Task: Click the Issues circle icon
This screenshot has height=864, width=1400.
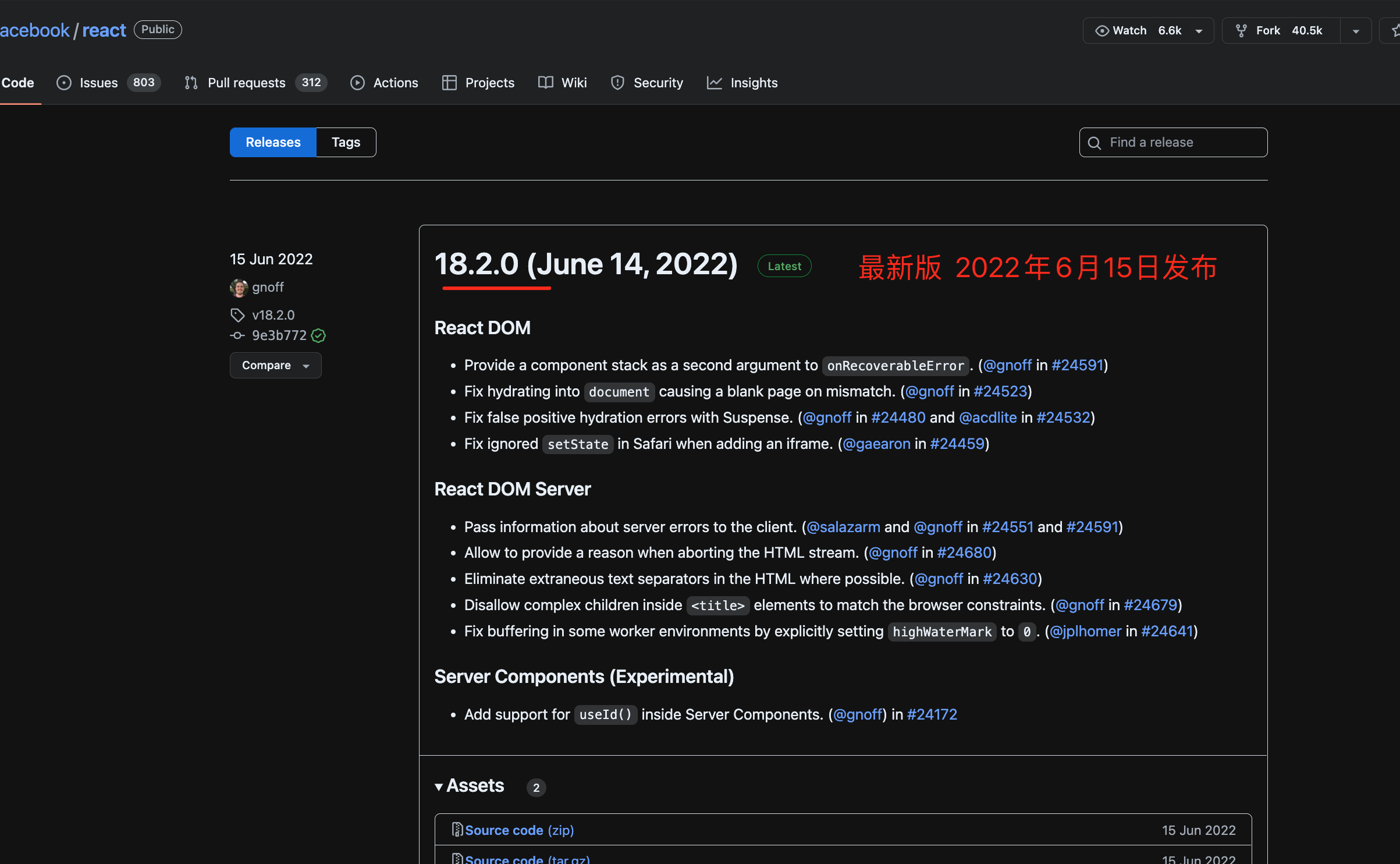Action: (64, 83)
